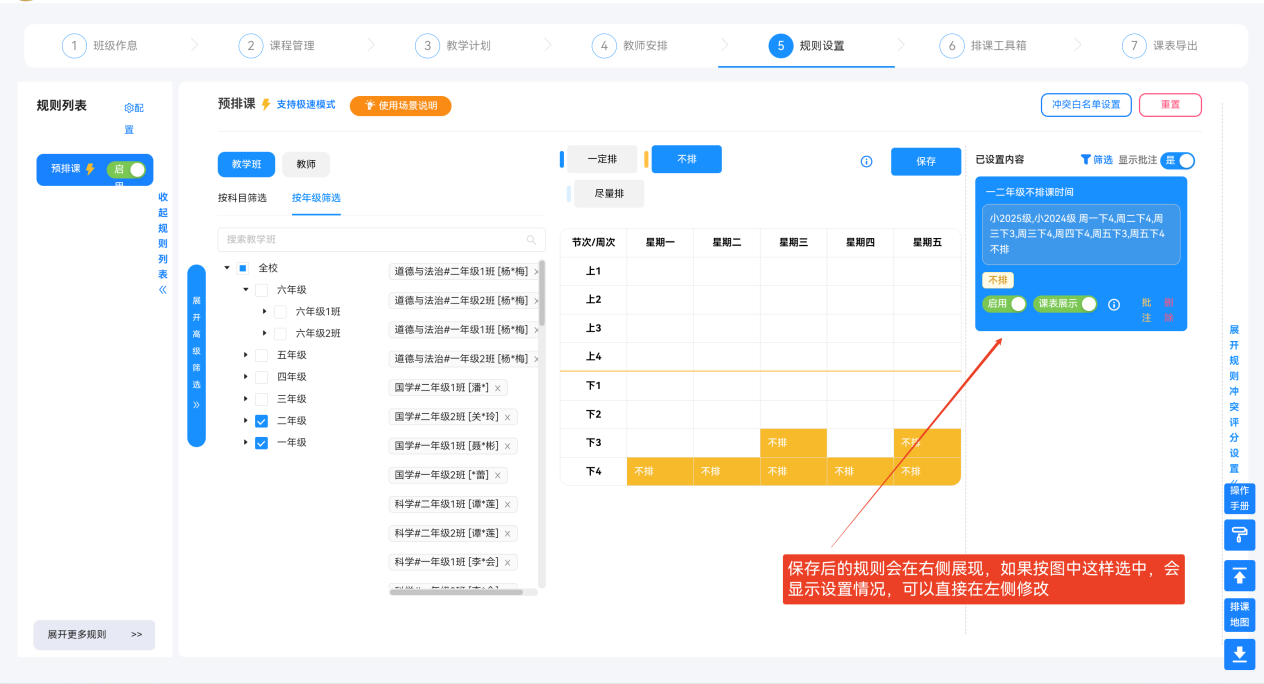Collapse the 全校 tree node arrow
The height and width of the screenshot is (684, 1264).
click(227, 268)
